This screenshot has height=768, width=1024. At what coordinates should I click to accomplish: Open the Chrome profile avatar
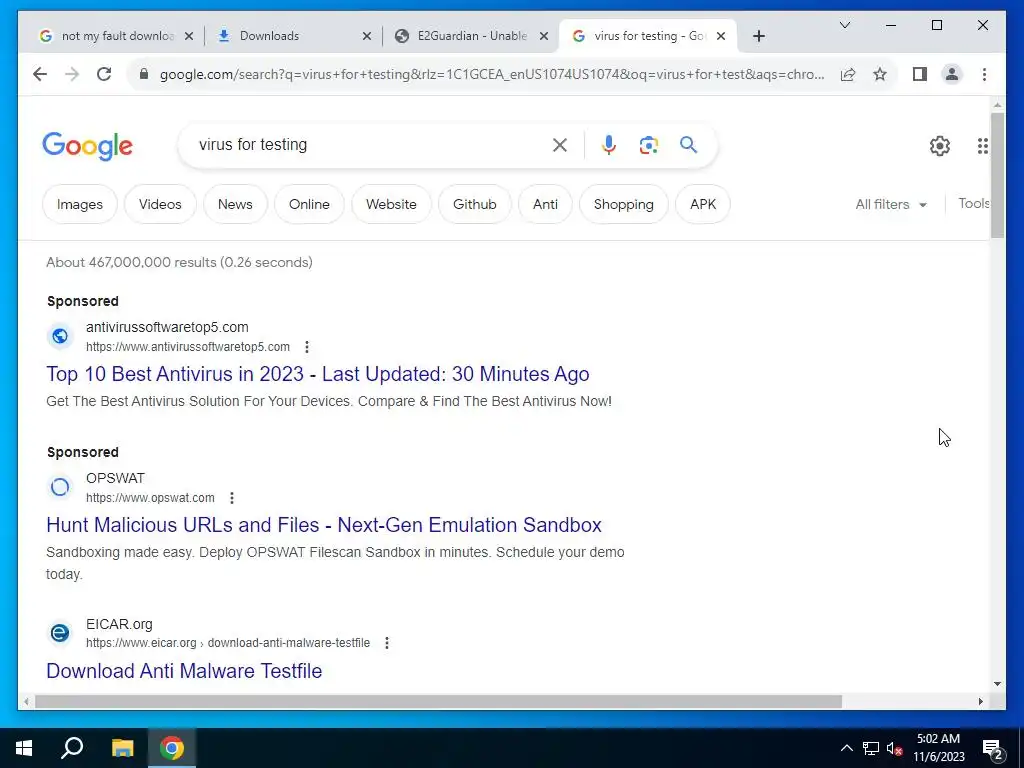[952, 74]
